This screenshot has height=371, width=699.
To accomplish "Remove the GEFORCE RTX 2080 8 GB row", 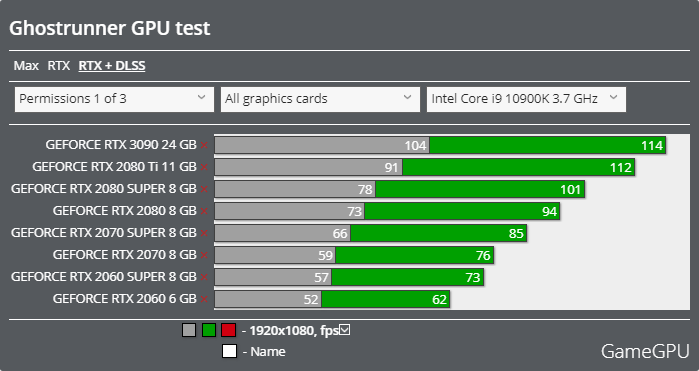I will click(204, 211).
